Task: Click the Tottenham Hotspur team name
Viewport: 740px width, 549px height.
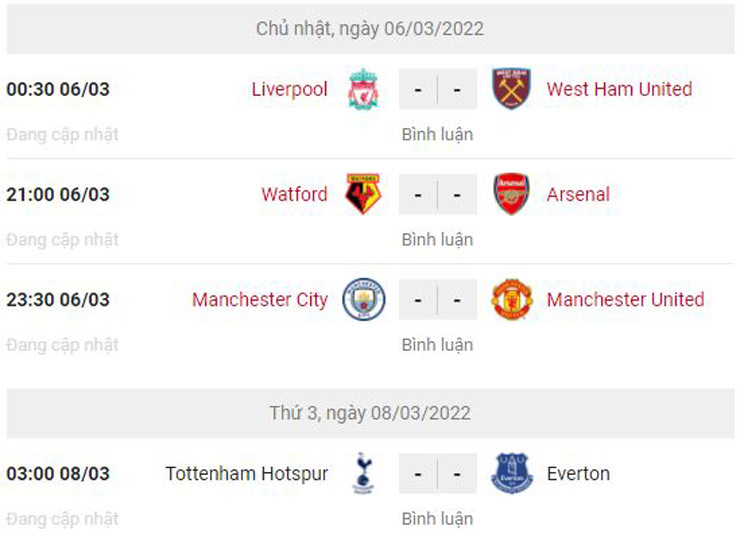Action: pos(246,474)
